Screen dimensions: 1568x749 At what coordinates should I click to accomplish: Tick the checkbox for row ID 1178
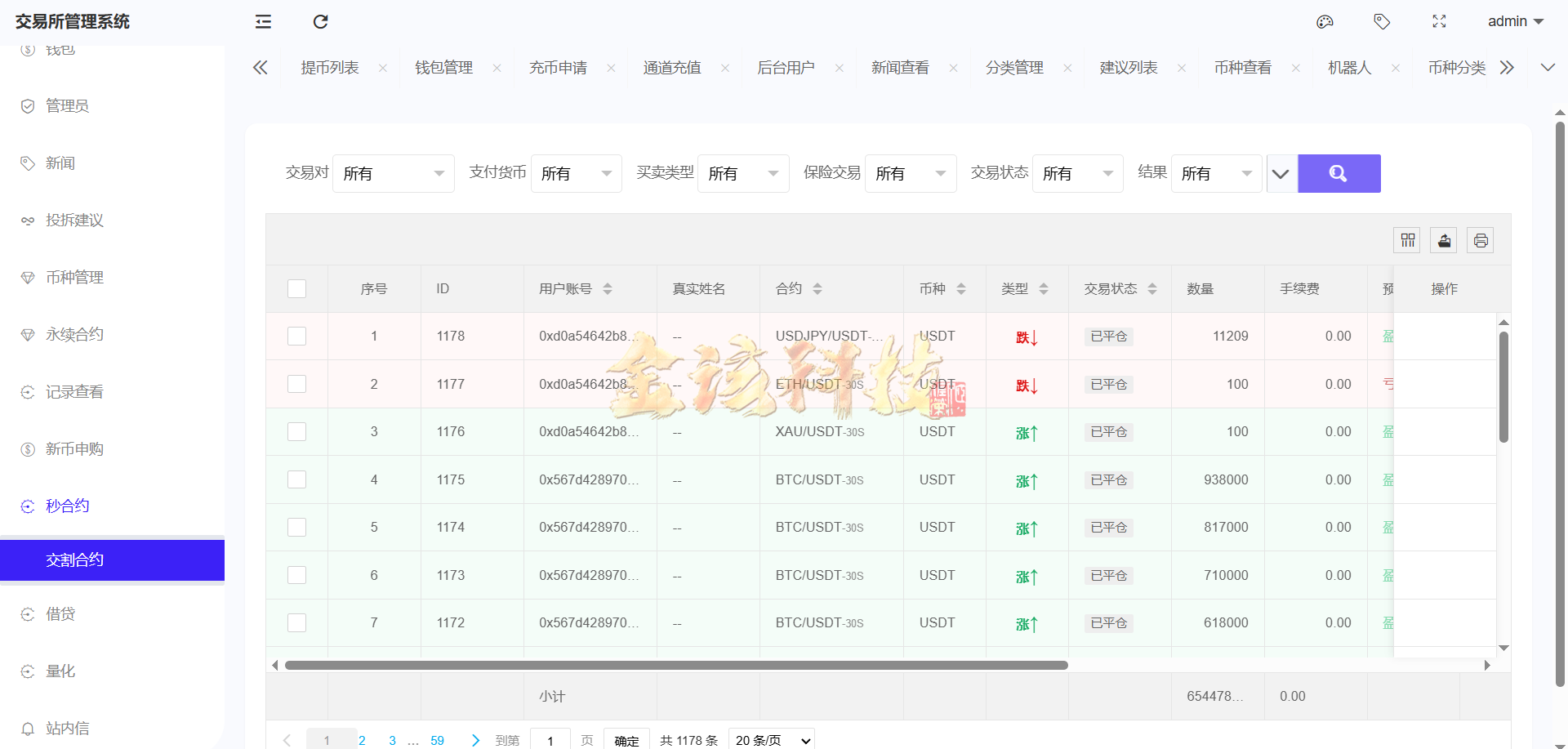[296, 336]
